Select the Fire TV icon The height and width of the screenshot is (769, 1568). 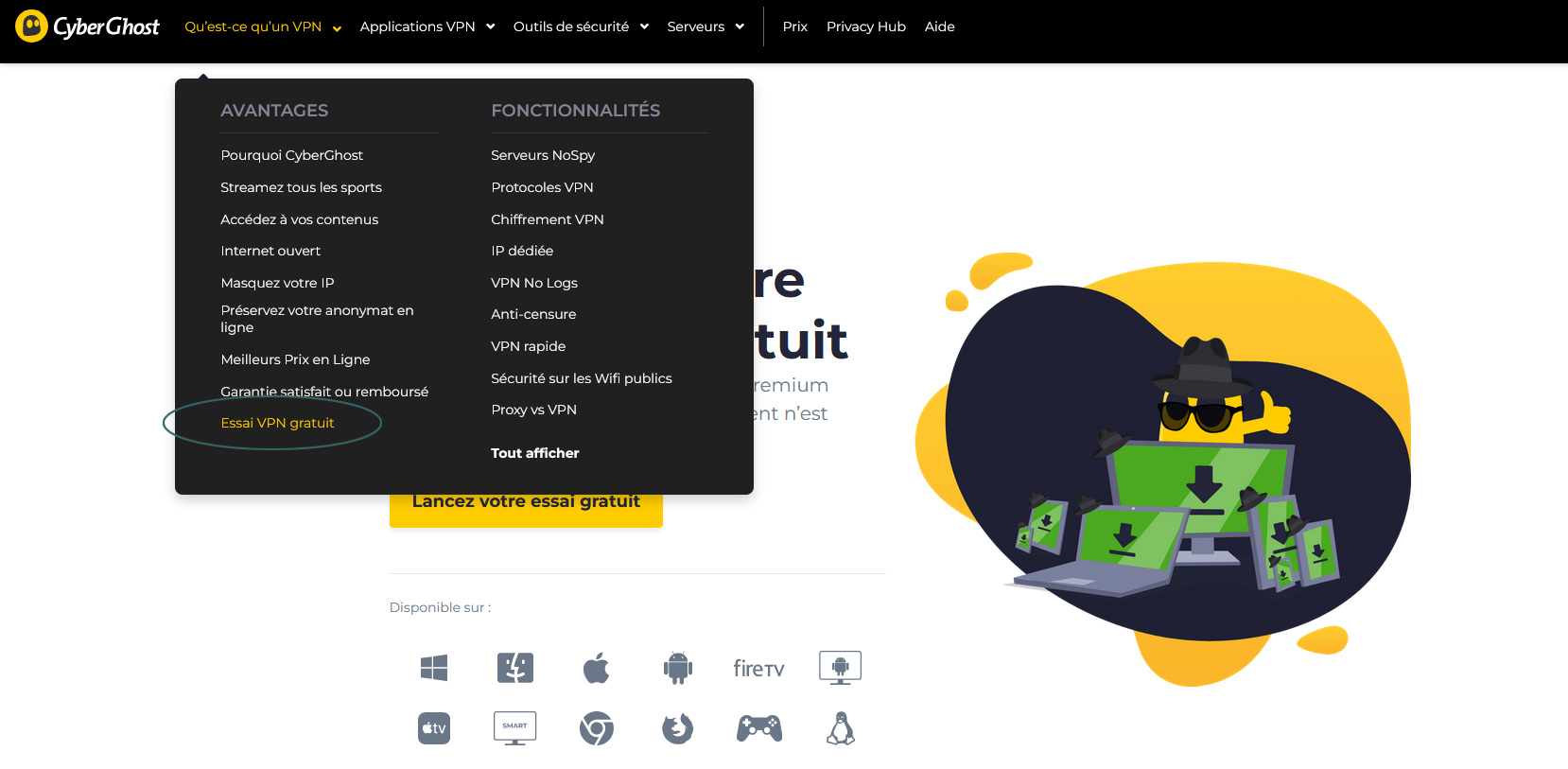759,669
